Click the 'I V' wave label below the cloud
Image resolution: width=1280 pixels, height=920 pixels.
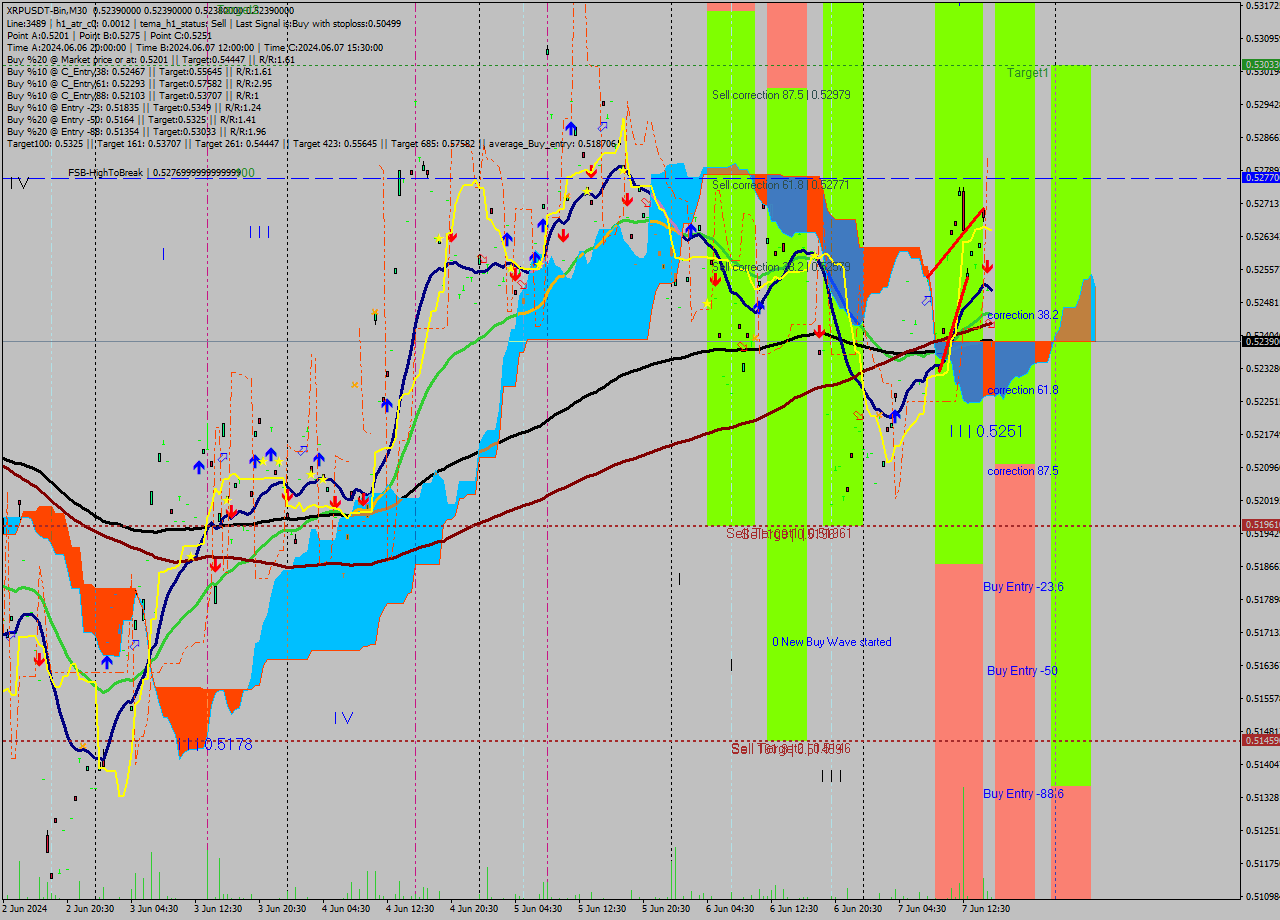[343, 717]
